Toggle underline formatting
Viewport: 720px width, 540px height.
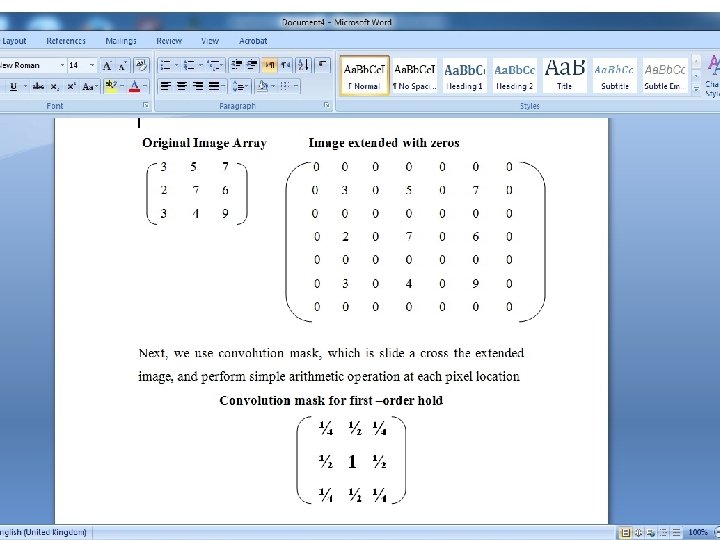tap(13, 86)
